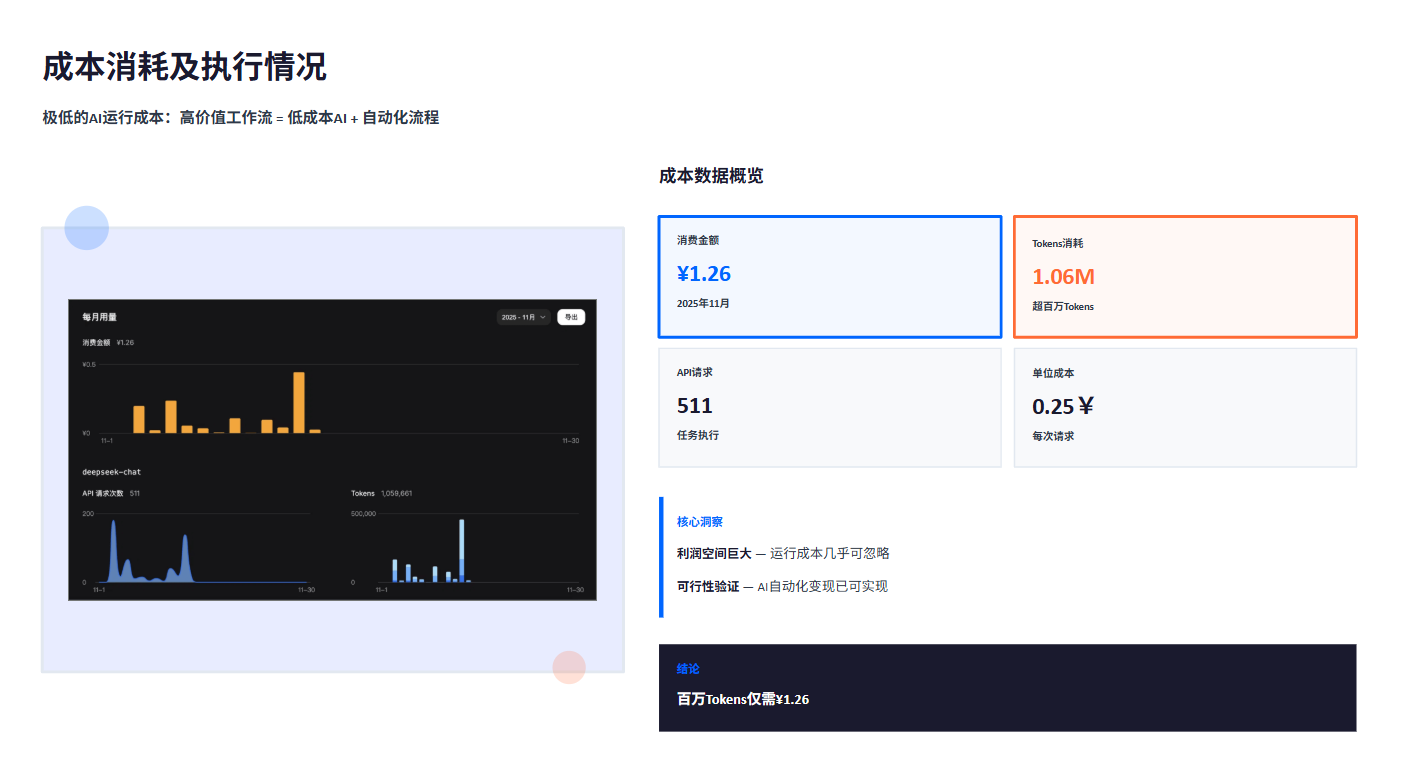This screenshot has width=1410, height=764.
Task: Open the 2025 - 11月 month dropdown
Action: click(524, 317)
